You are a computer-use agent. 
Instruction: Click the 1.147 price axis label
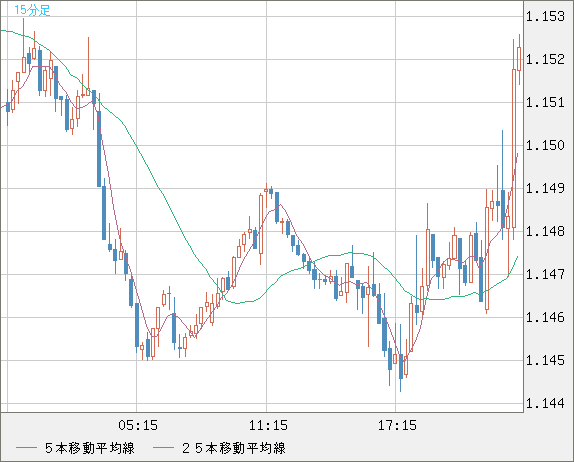tap(545, 274)
